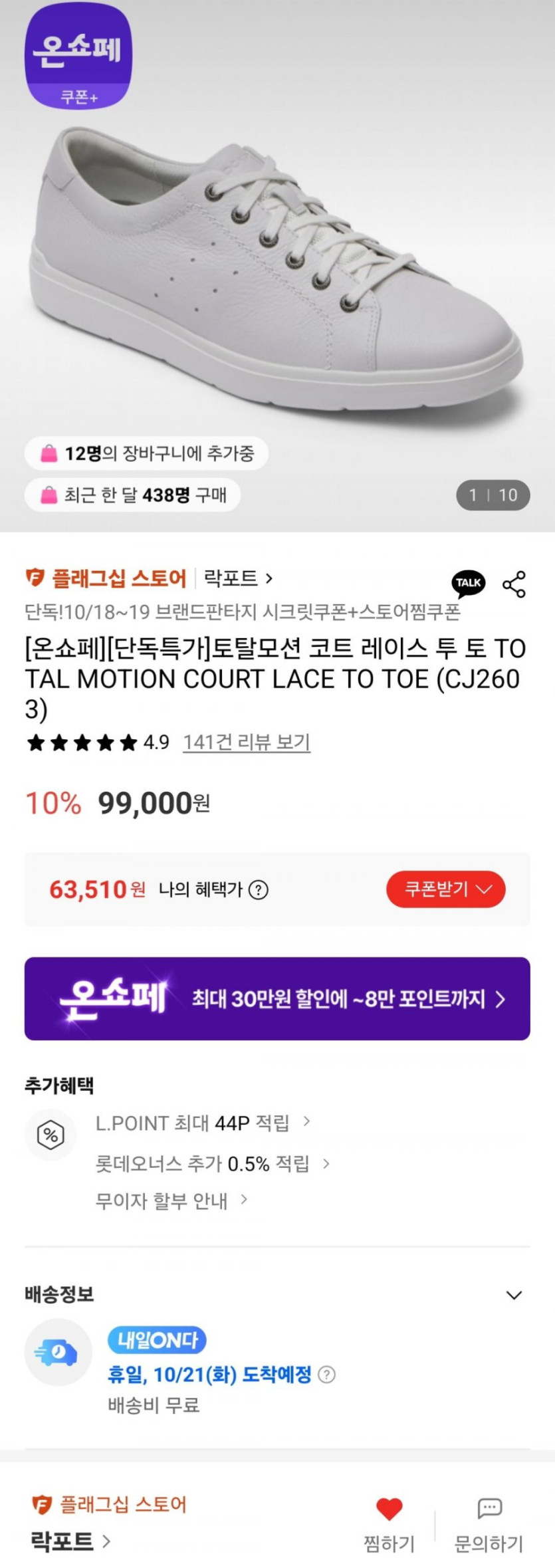Tap the delivery arrival info question icon
The width and height of the screenshot is (555, 1568).
(x=326, y=1374)
